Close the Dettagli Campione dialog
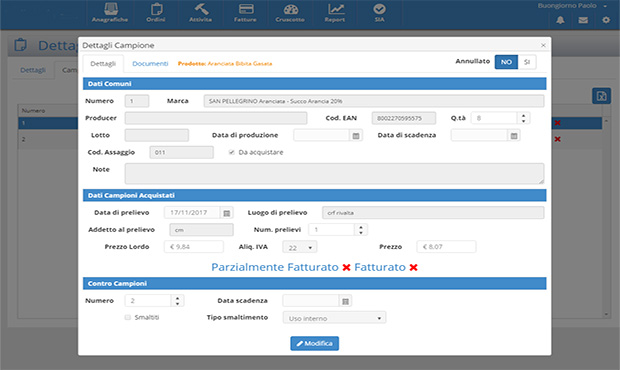This screenshot has width=620, height=370. (543, 45)
